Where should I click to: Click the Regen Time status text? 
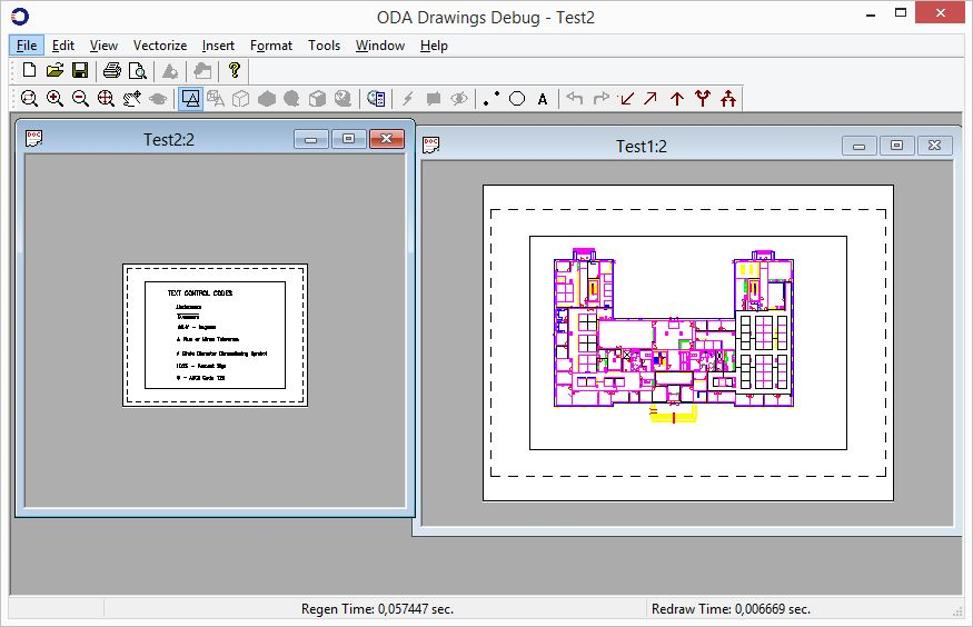[377, 609]
